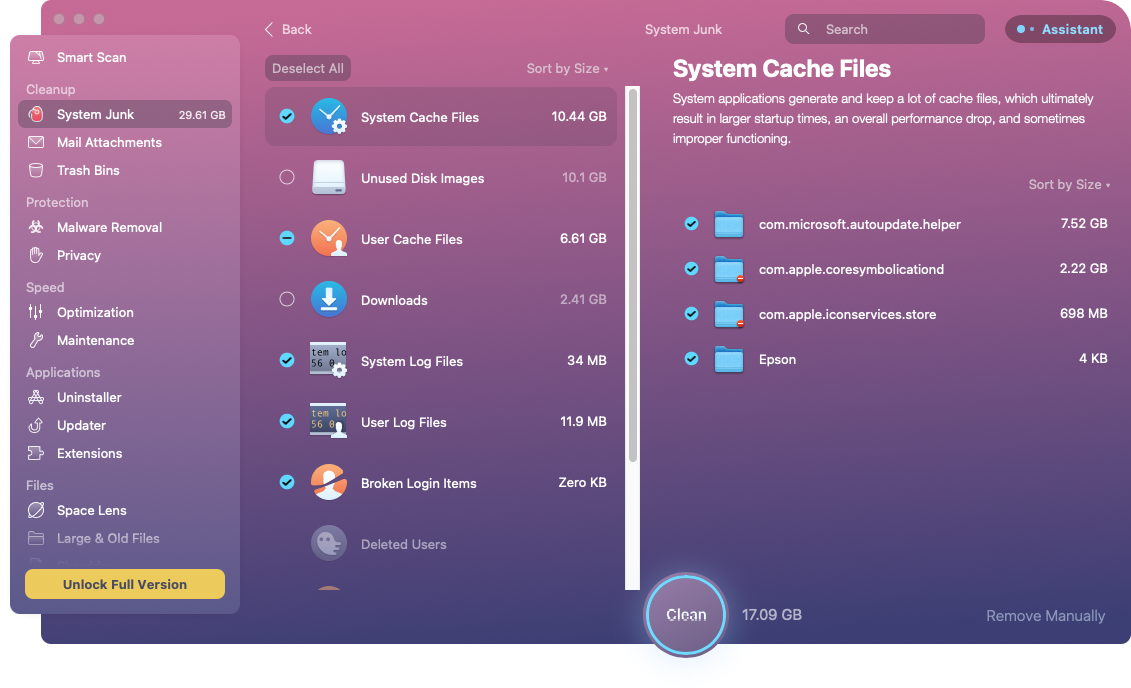This screenshot has width=1131, height=688.
Task: Open the Assistant panel
Action: pyautogui.click(x=1060, y=30)
